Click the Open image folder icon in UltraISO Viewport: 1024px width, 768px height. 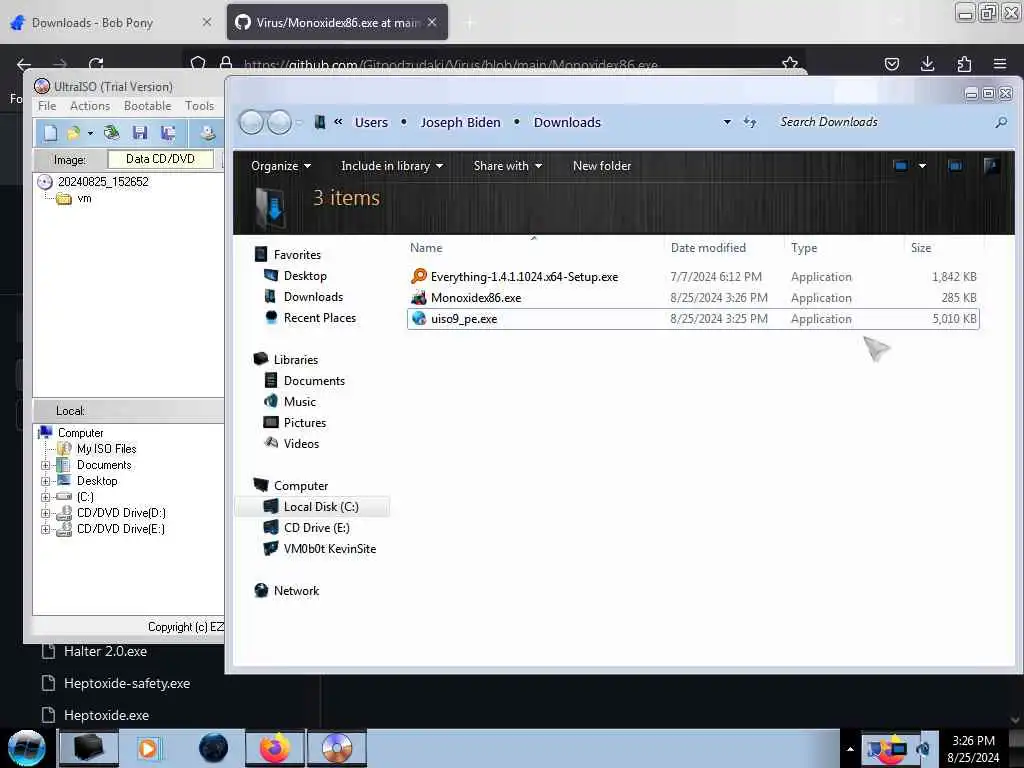(73, 133)
